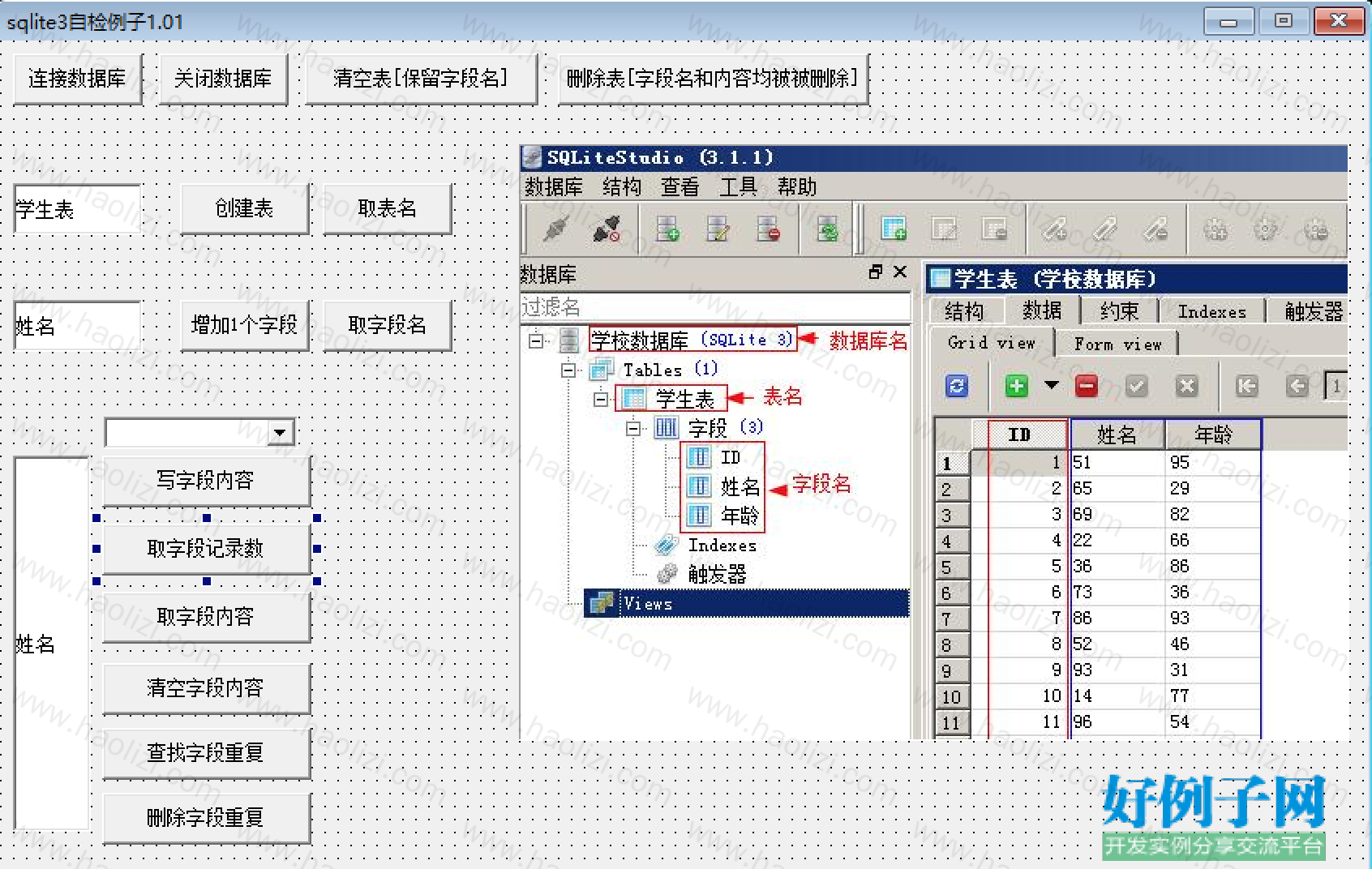The width and height of the screenshot is (1372, 869).
Task: Click the 姓名 input next to 增加1个字段
Action: click(x=77, y=326)
